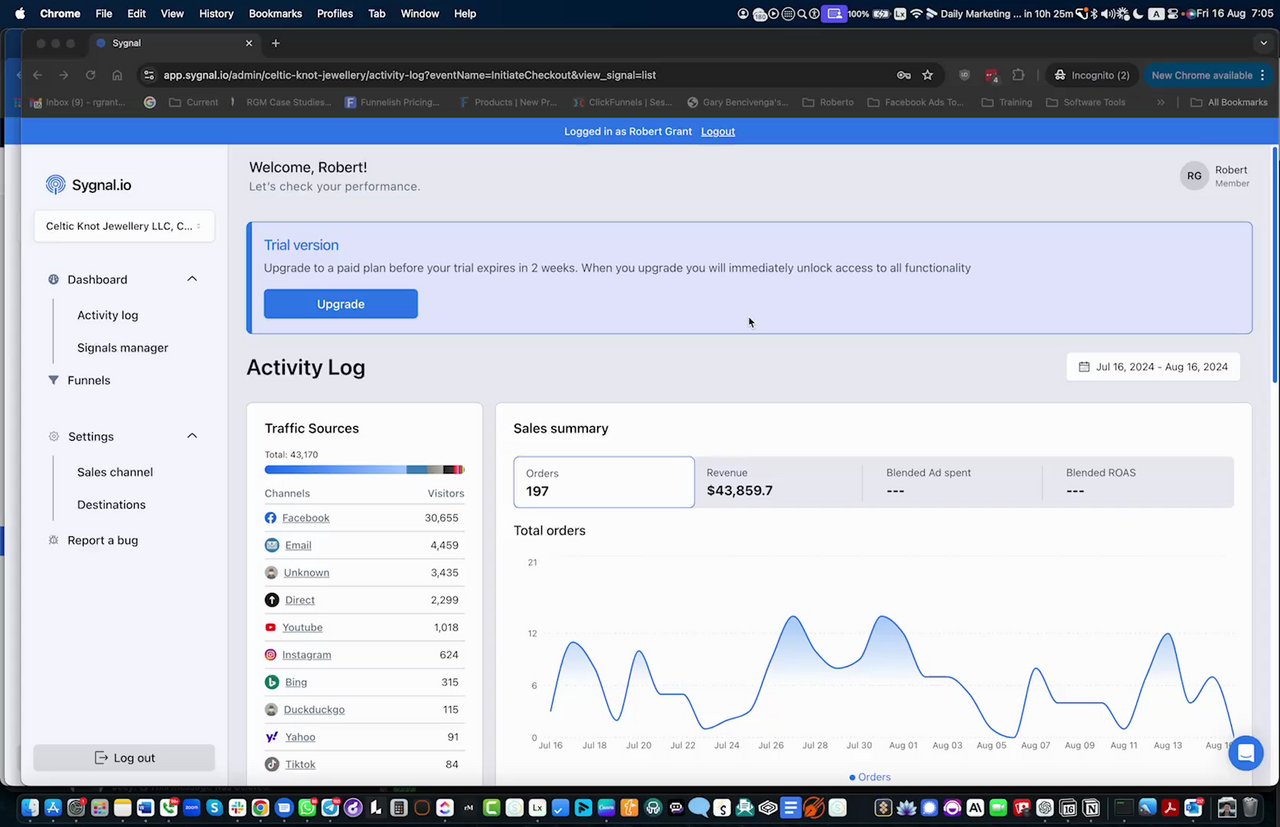Image resolution: width=1280 pixels, height=827 pixels.
Task: Click the Logout link in top banner
Action: [x=718, y=132]
